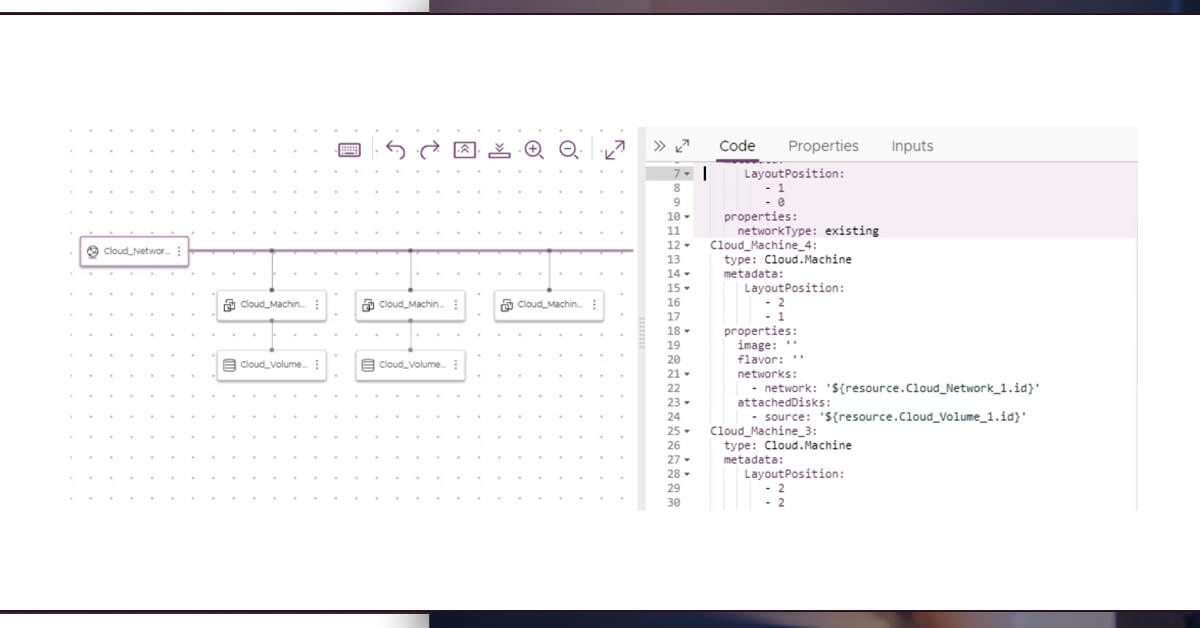Viewport: 1200px width, 628px height.
Task: Click the Cloud_Network node globe icon
Action: coord(93,252)
